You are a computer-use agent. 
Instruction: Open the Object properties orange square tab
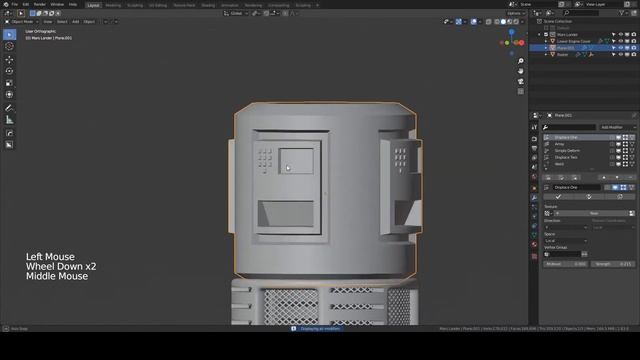(x=534, y=188)
